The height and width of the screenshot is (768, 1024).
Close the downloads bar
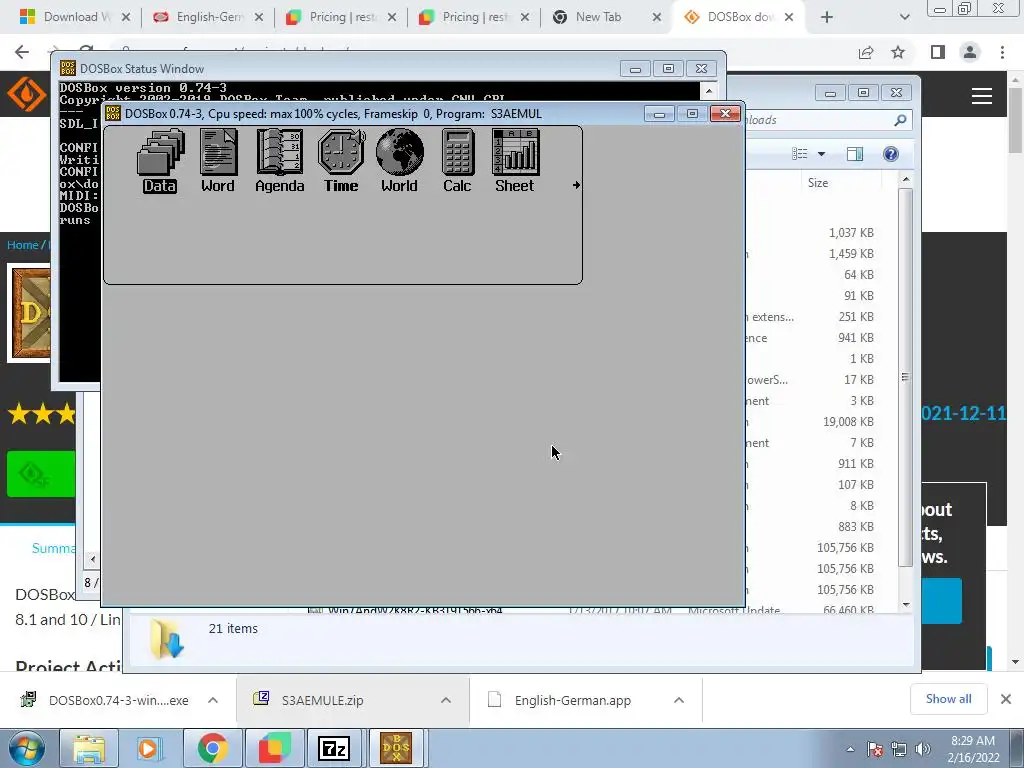(1006, 699)
